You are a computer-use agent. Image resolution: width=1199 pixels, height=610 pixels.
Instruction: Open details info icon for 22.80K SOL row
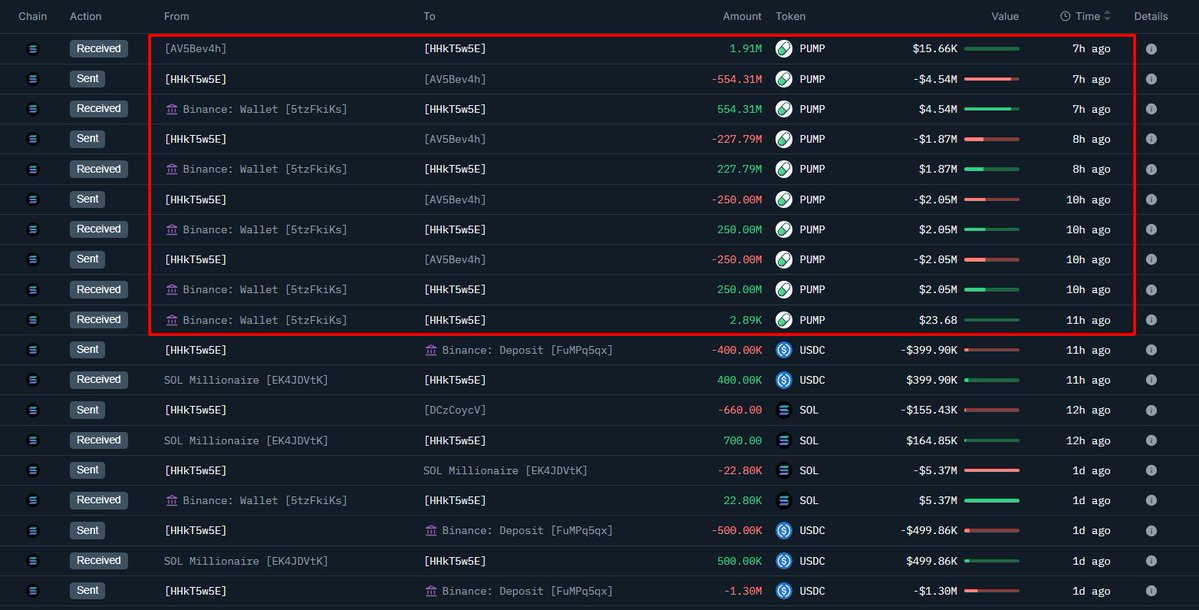click(x=1151, y=501)
